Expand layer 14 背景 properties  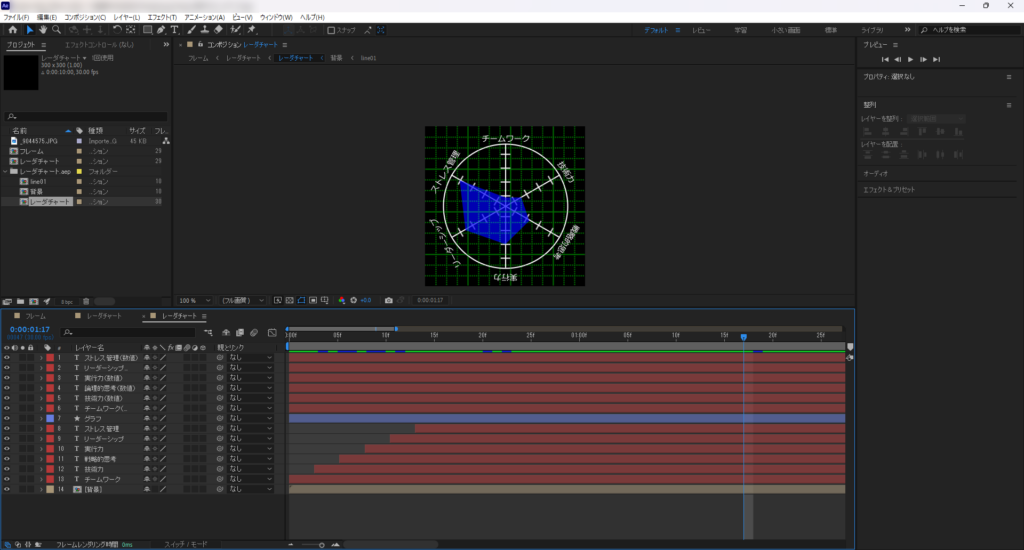point(41,489)
